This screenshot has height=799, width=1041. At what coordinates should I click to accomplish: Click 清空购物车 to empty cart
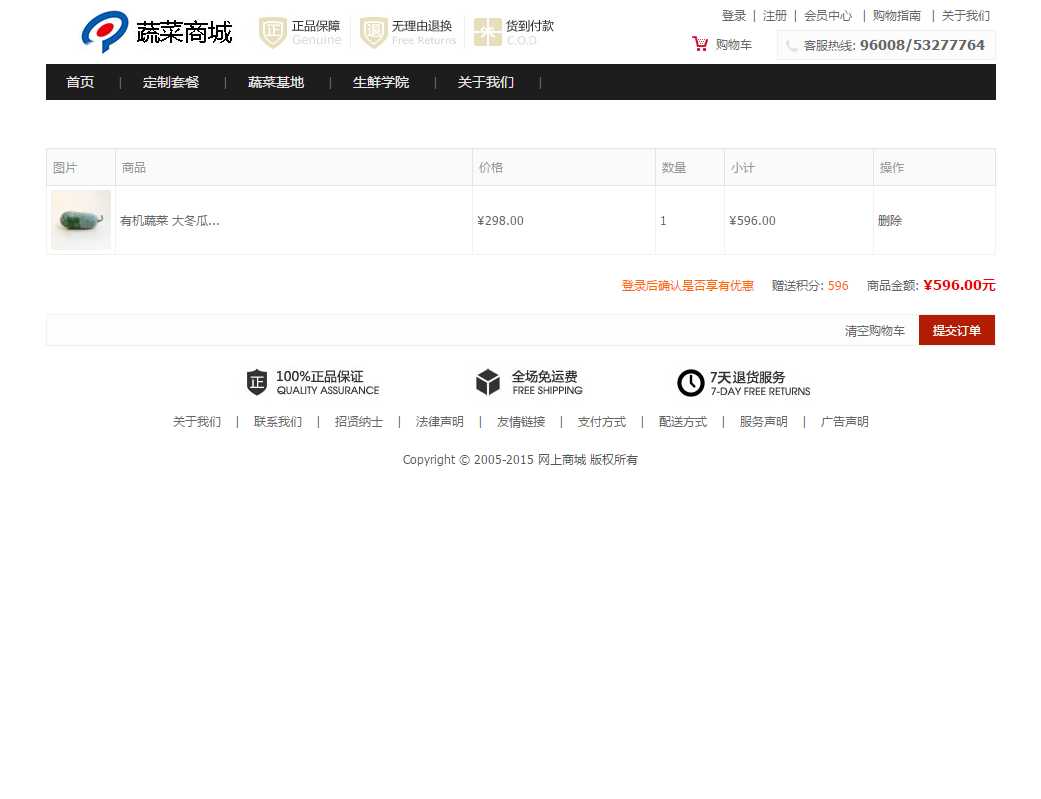pyautogui.click(x=874, y=331)
